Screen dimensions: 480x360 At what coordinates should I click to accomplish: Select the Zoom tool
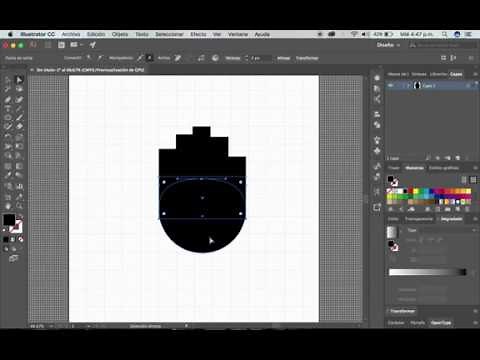point(19,206)
